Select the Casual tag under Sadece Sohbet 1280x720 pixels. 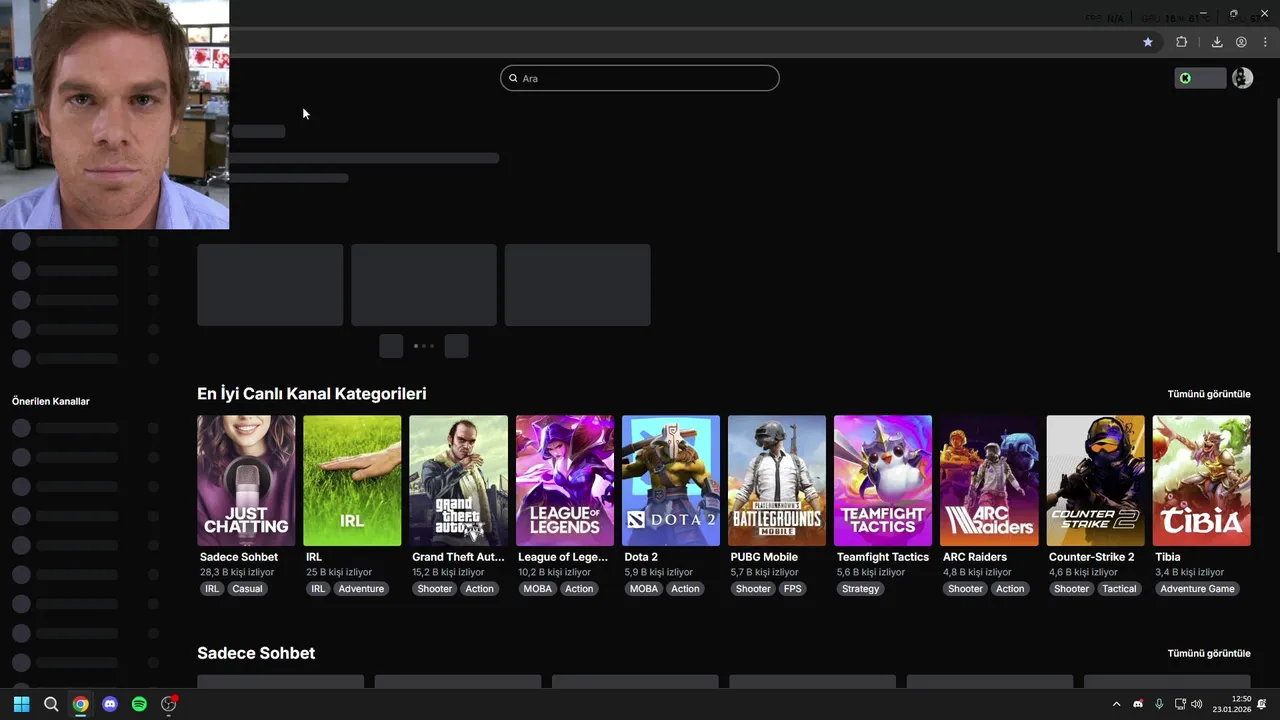247,589
